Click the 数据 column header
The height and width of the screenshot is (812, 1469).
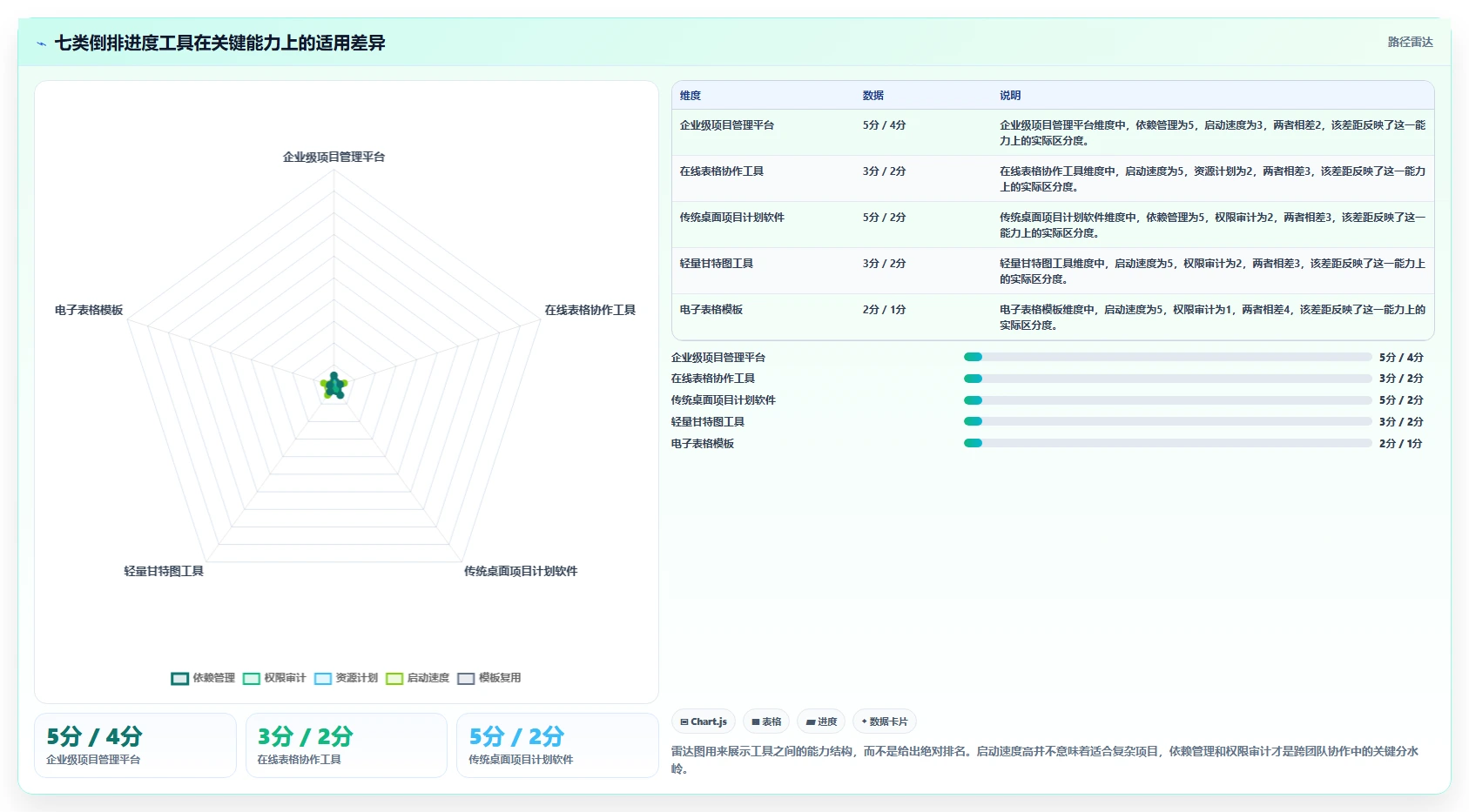873,96
